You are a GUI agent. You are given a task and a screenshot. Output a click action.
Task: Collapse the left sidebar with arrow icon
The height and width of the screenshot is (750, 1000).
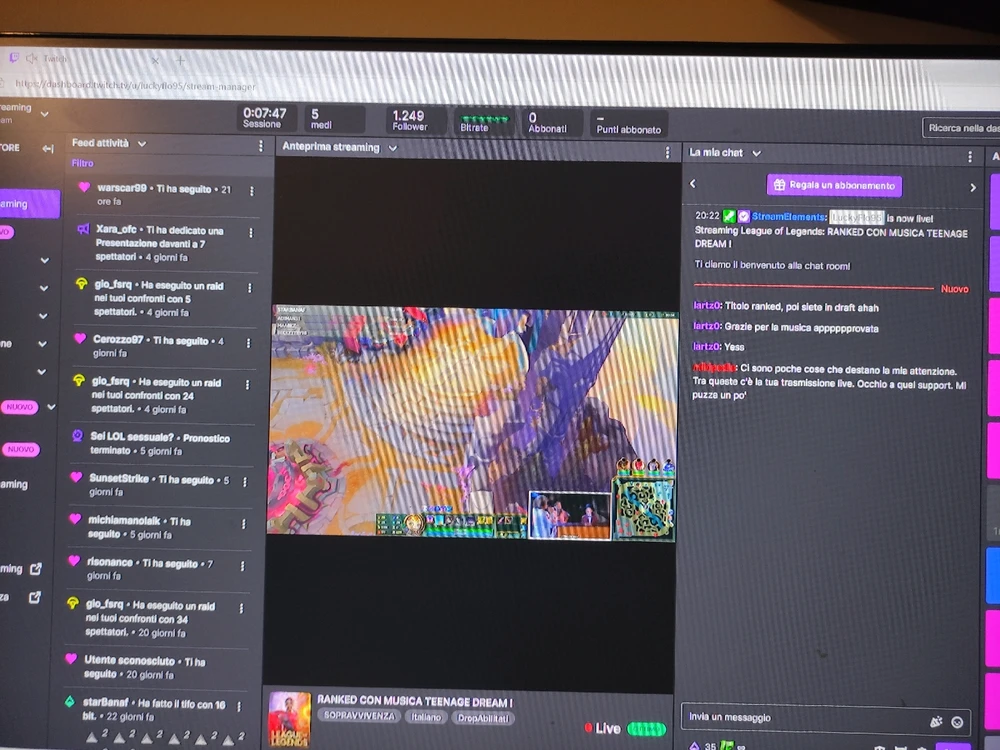tap(47, 148)
